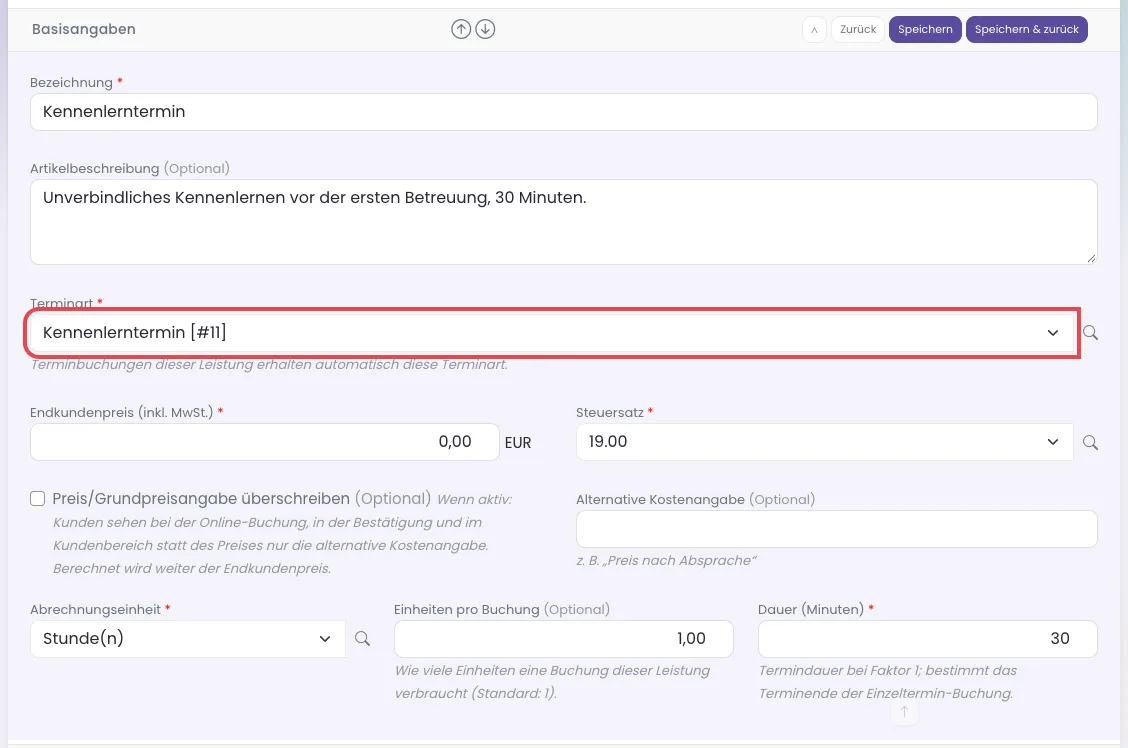Open search next to the Abrechnungseinheit dropdown

point(363,639)
